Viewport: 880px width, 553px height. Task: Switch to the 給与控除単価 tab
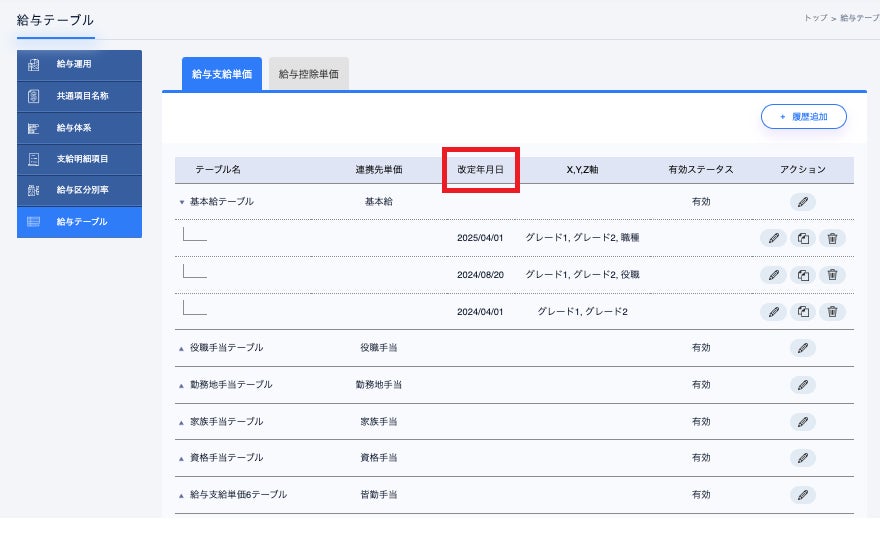(309, 73)
